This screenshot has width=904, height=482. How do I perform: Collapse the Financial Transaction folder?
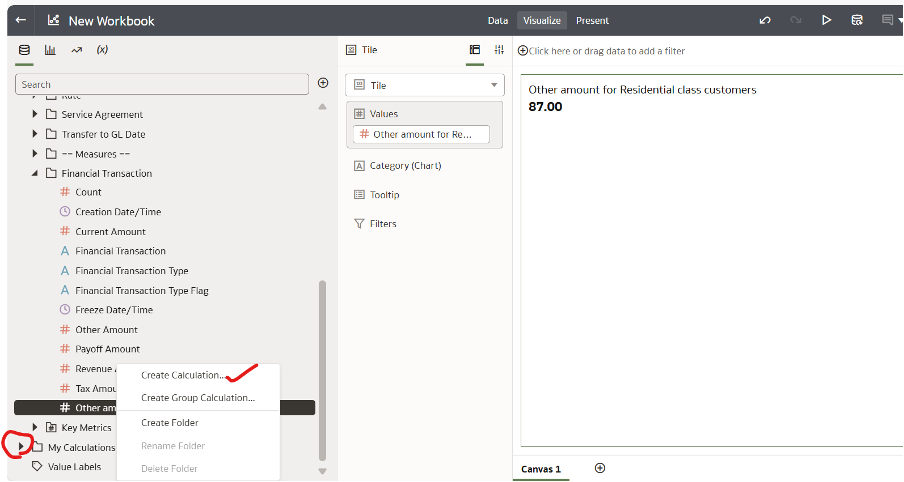[35, 173]
